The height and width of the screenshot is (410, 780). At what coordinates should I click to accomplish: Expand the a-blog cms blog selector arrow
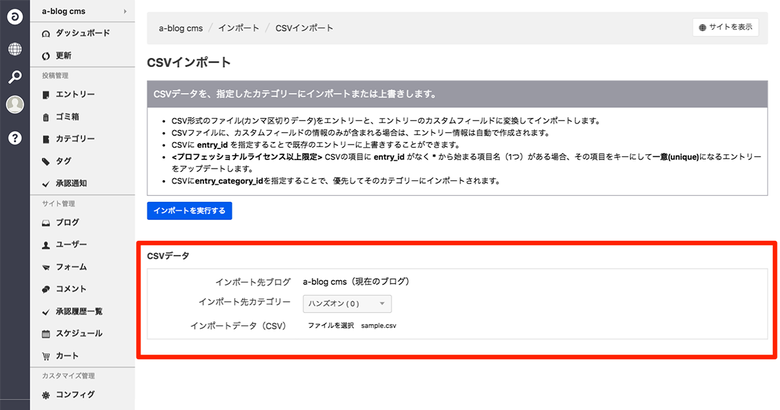(x=125, y=11)
